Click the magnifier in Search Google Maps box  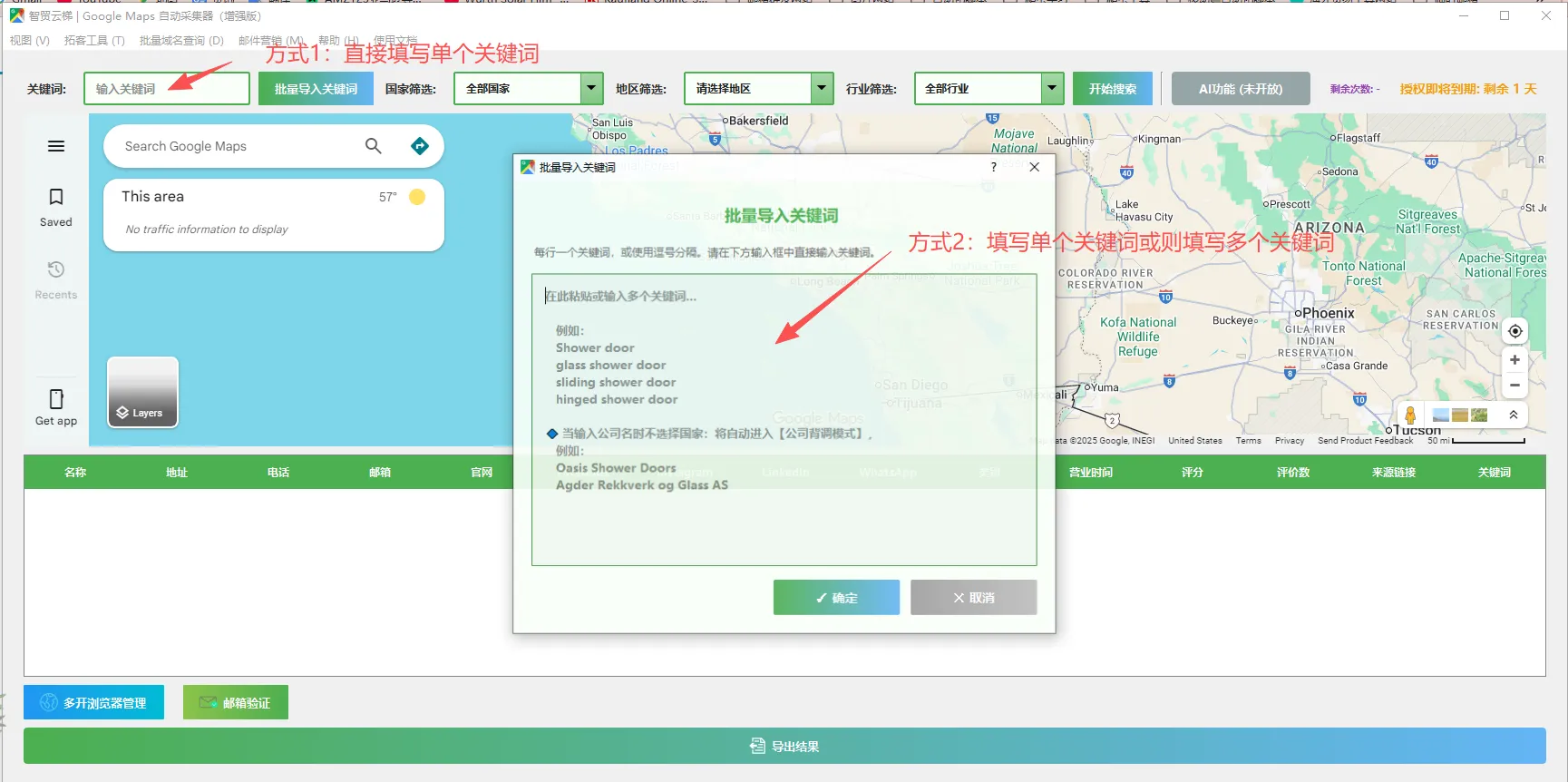pyautogui.click(x=374, y=146)
